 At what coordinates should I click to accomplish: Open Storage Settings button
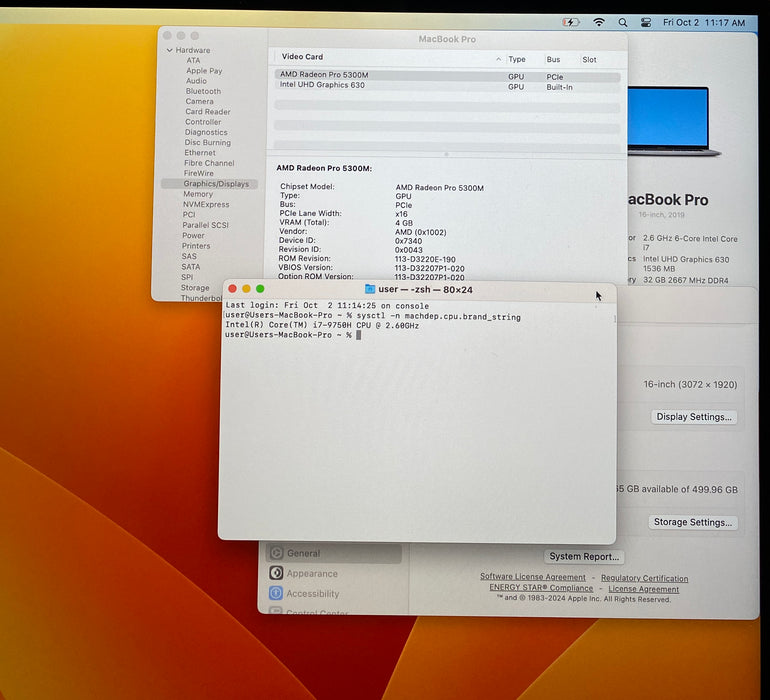[692, 522]
